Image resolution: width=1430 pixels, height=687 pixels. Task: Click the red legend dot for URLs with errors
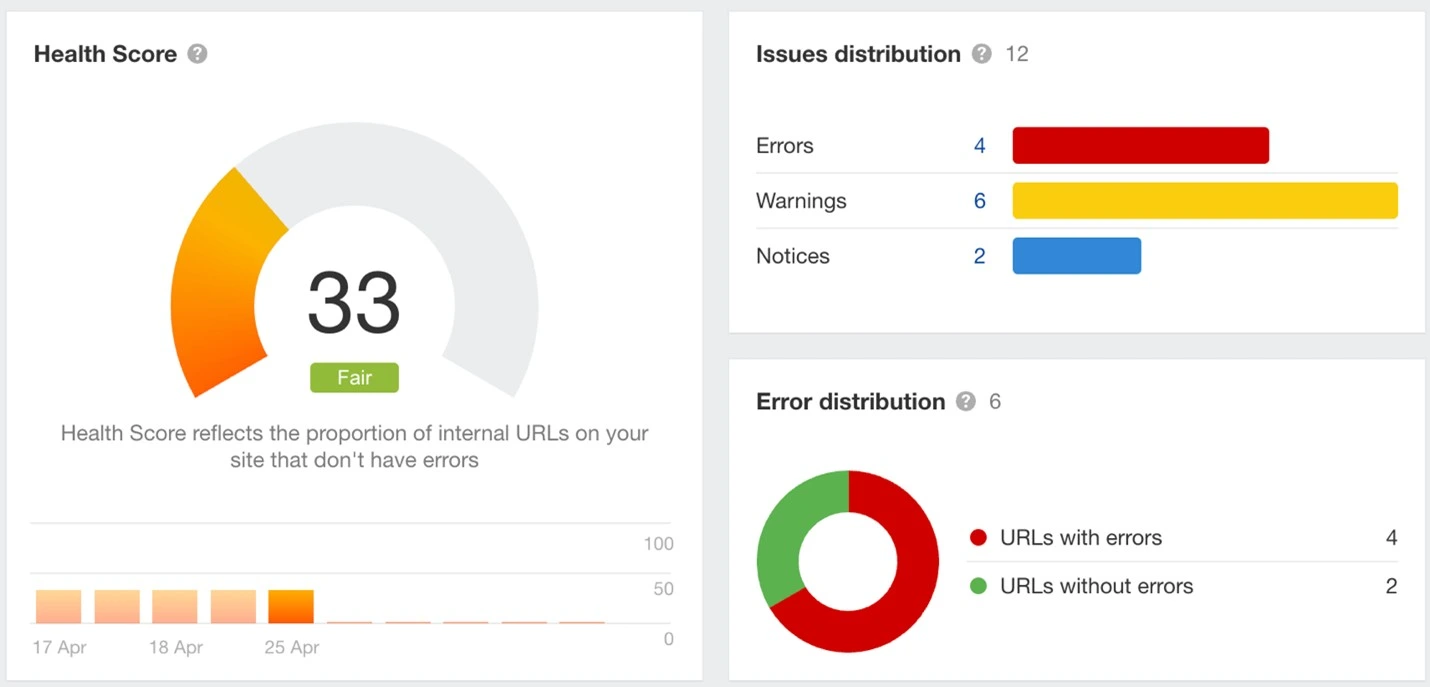pyautogui.click(x=978, y=538)
